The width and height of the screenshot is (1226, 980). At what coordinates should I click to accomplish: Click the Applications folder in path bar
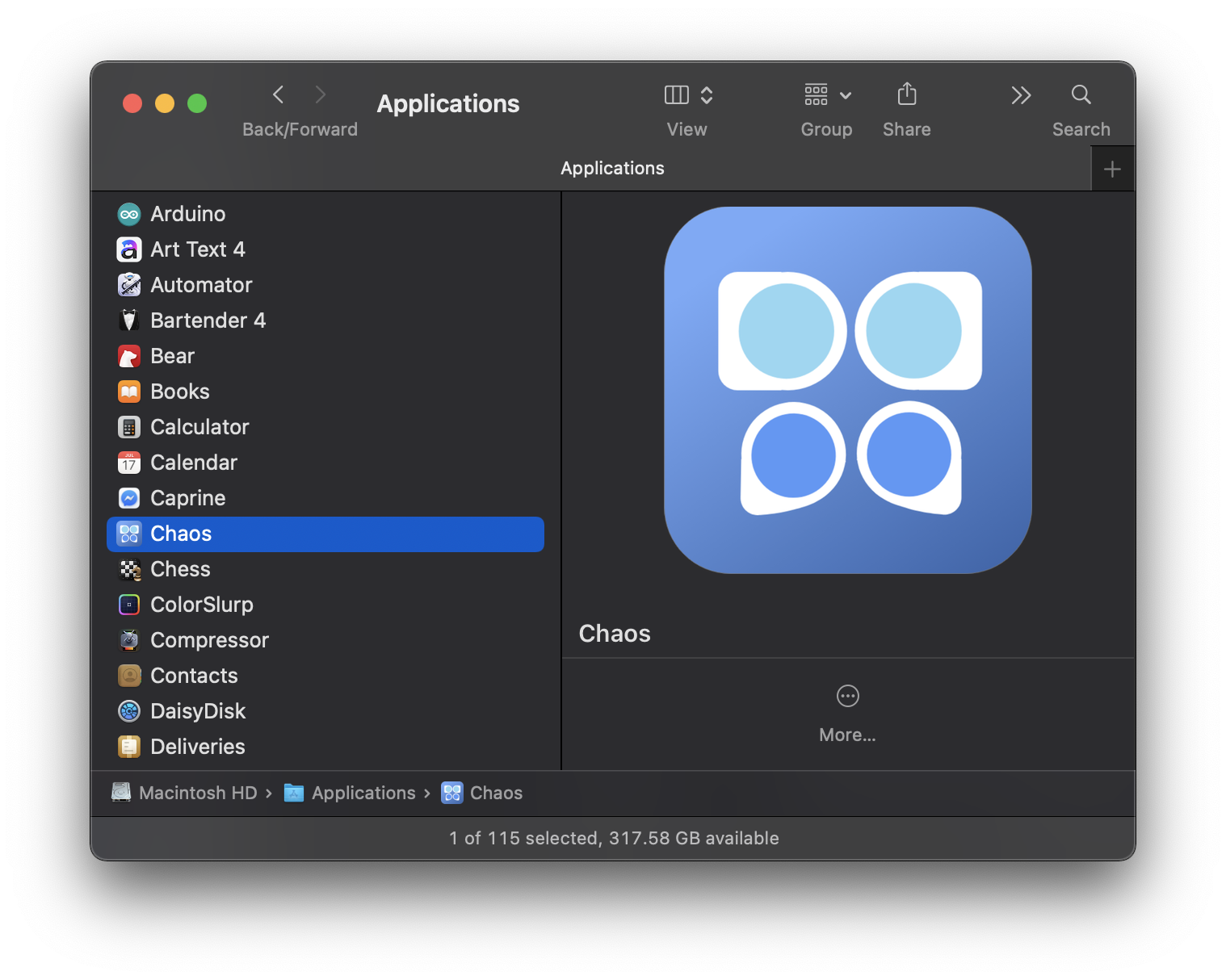[x=363, y=793]
